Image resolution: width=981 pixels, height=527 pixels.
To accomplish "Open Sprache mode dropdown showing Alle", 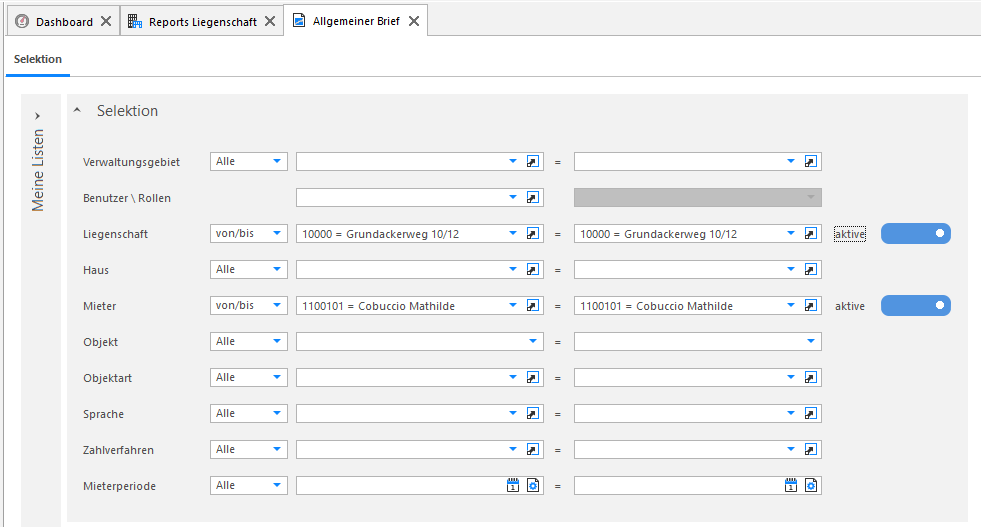I will point(248,414).
